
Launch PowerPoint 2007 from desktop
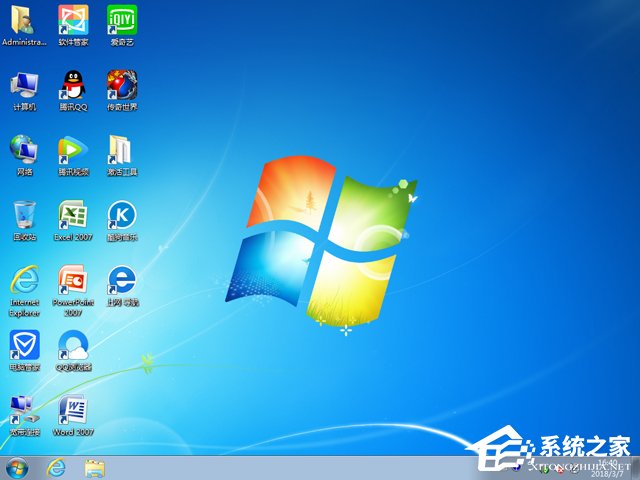(x=72, y=280)
